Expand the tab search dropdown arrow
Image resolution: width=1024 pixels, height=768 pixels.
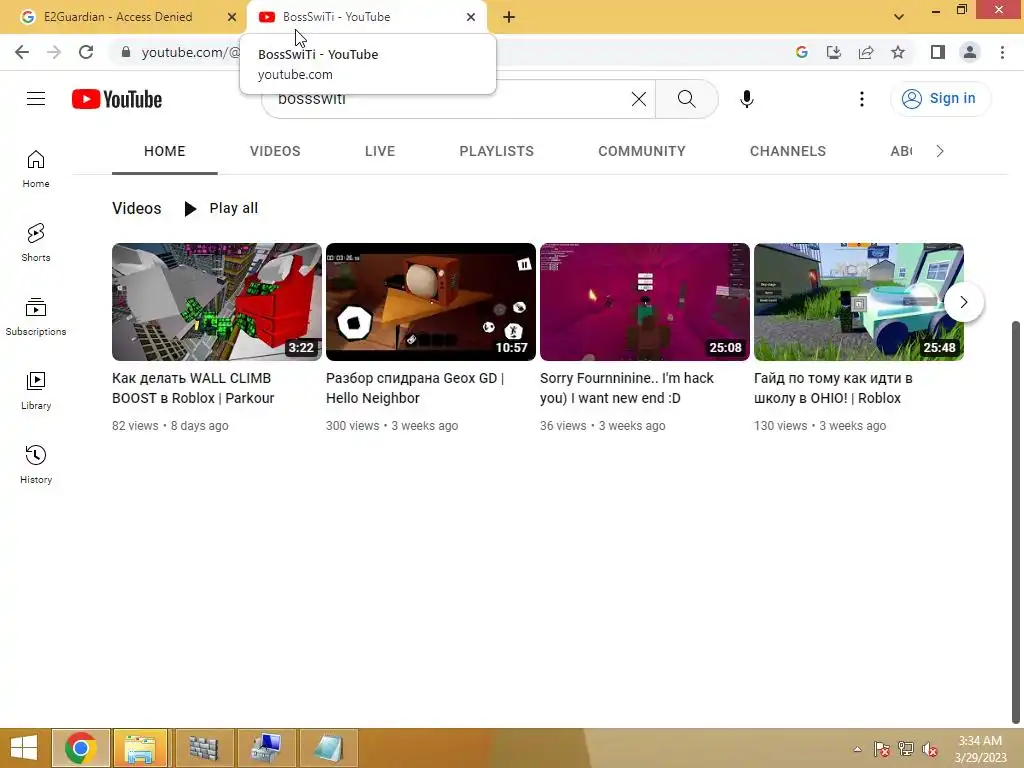[899, 17]
